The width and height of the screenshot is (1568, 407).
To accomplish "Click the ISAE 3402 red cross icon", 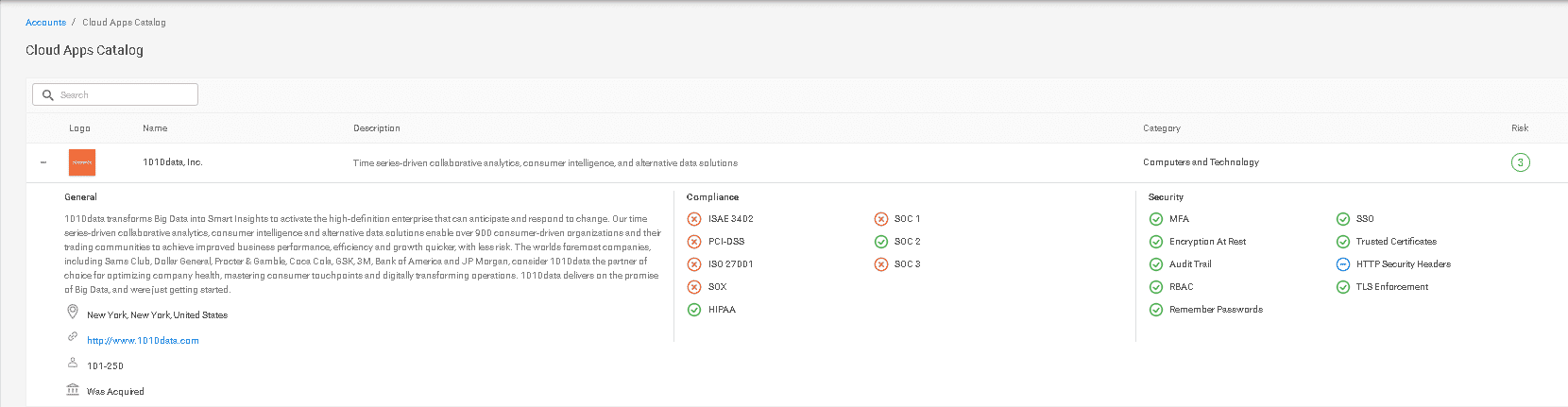I will coord(694,219).
